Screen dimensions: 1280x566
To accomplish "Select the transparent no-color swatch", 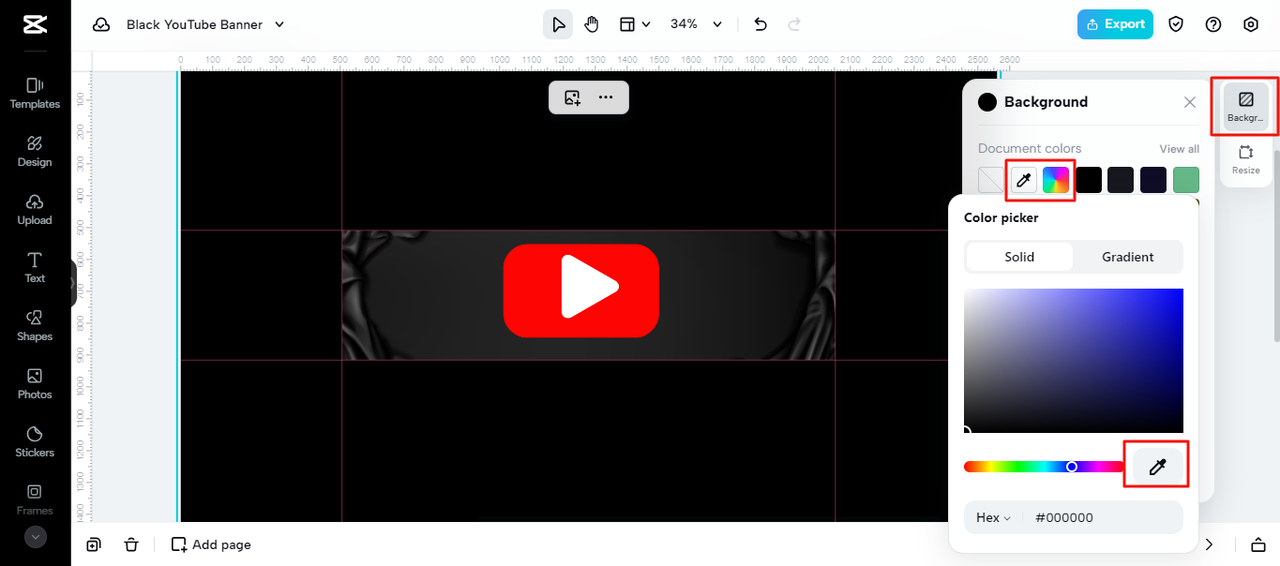I will (991, 180).
